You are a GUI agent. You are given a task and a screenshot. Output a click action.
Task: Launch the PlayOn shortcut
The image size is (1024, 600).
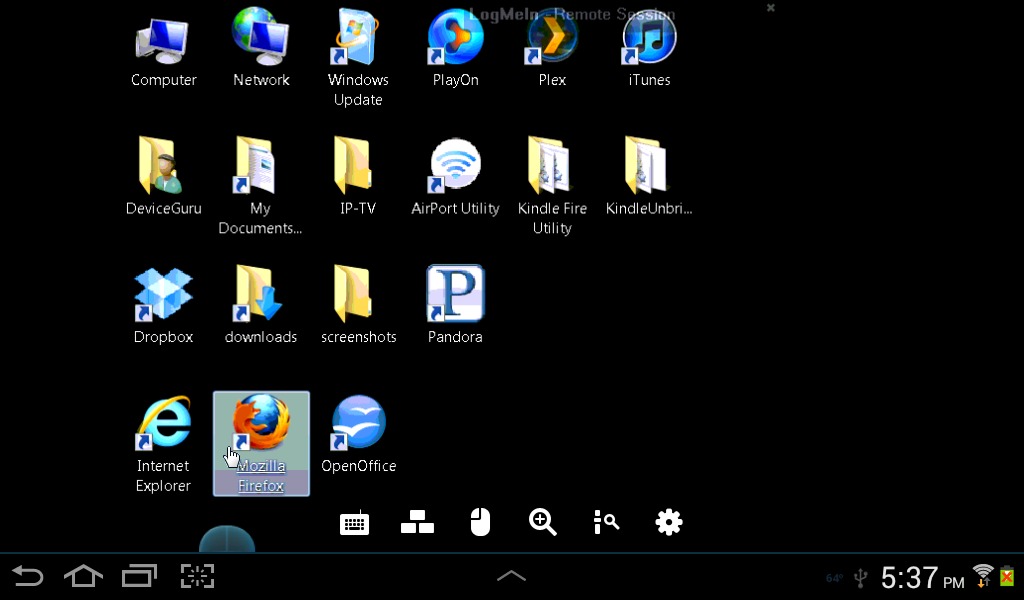click(455, 49)
